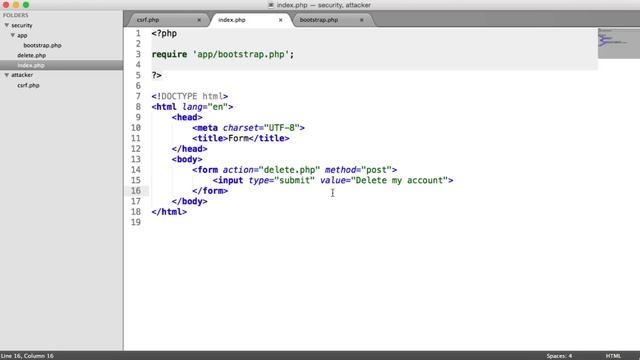This screenshot has width=640, height=360.
Task: Click the <title>Form</title> line
Action: coord(241,138)
